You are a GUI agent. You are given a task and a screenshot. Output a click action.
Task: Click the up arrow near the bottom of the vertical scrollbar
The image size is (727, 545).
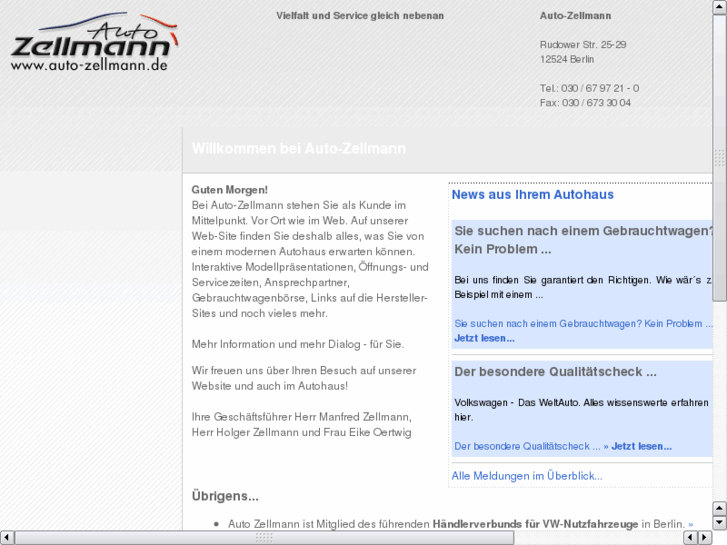pyautogui.click(x=719, y=508)
